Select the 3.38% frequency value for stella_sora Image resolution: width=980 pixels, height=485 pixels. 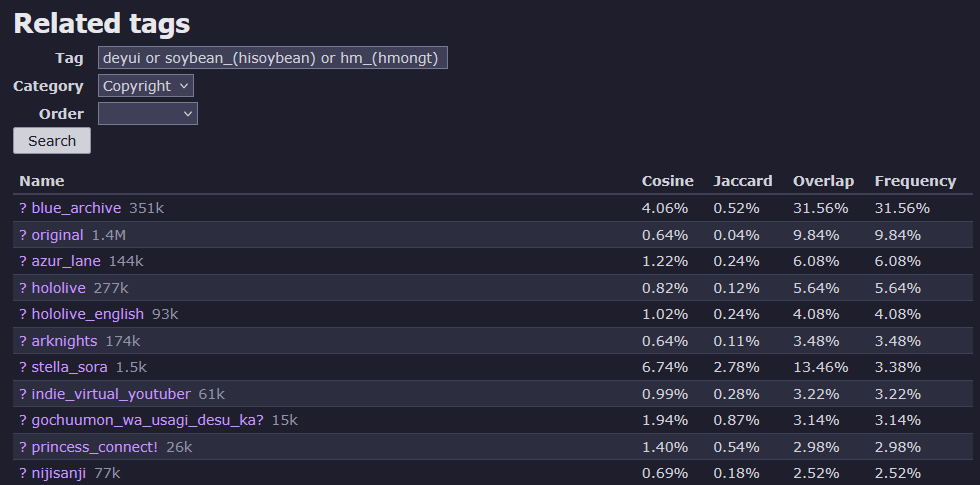[898, 368]
